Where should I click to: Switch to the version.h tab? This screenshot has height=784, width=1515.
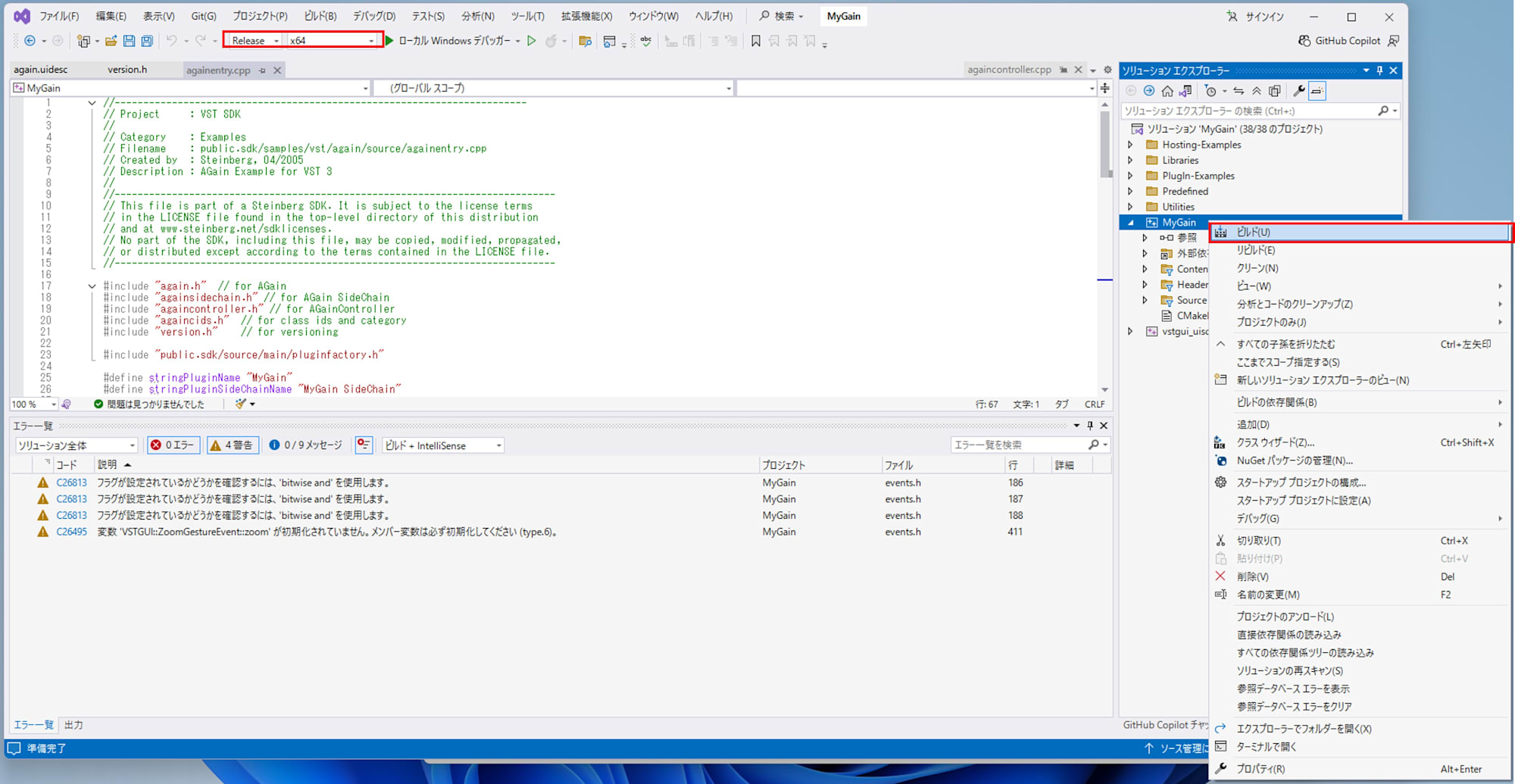pyautogui.click(x=127, y=70)
